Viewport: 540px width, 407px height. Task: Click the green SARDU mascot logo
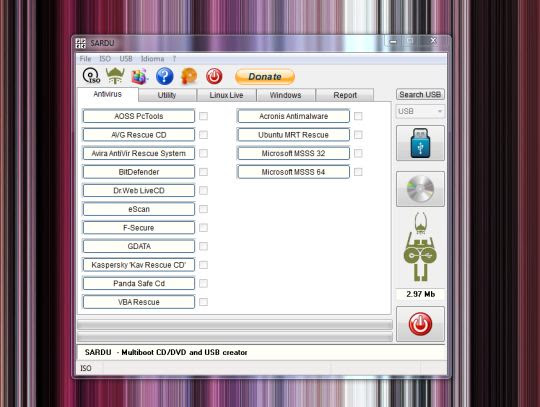420,246
